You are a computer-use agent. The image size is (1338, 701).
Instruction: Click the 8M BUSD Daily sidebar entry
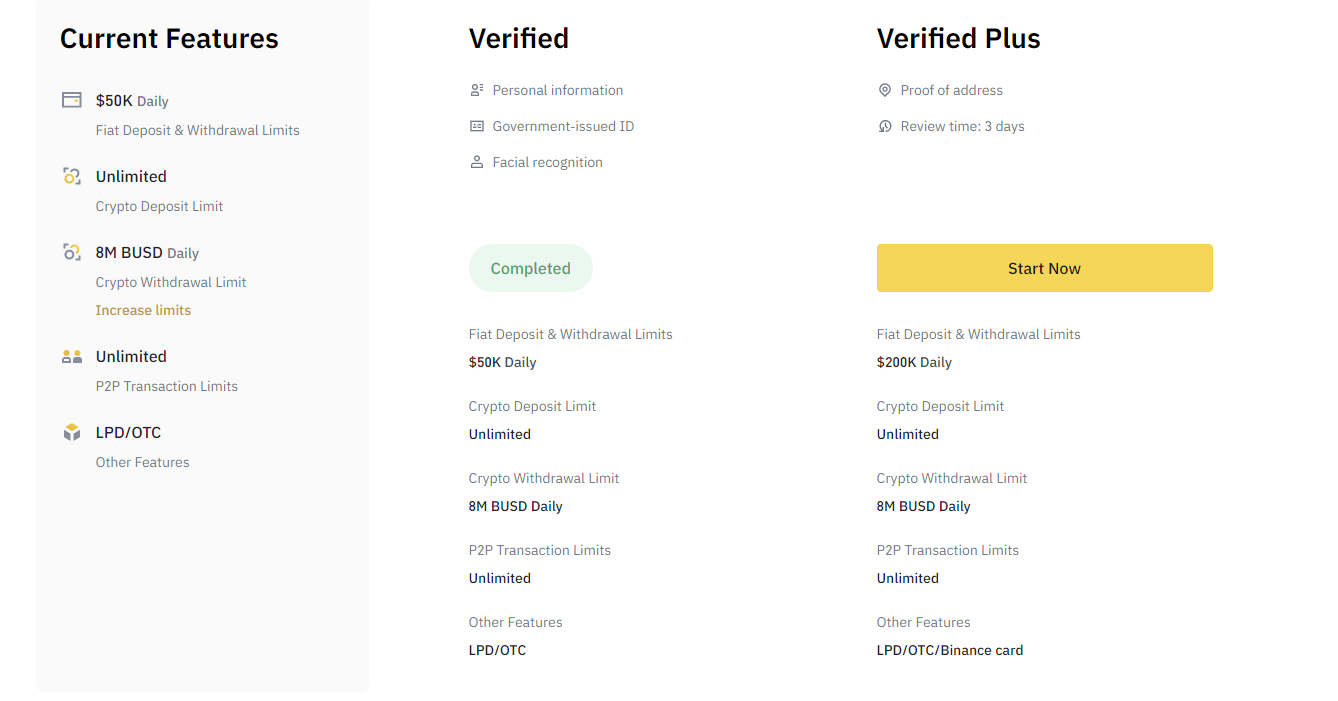point(147,253)
